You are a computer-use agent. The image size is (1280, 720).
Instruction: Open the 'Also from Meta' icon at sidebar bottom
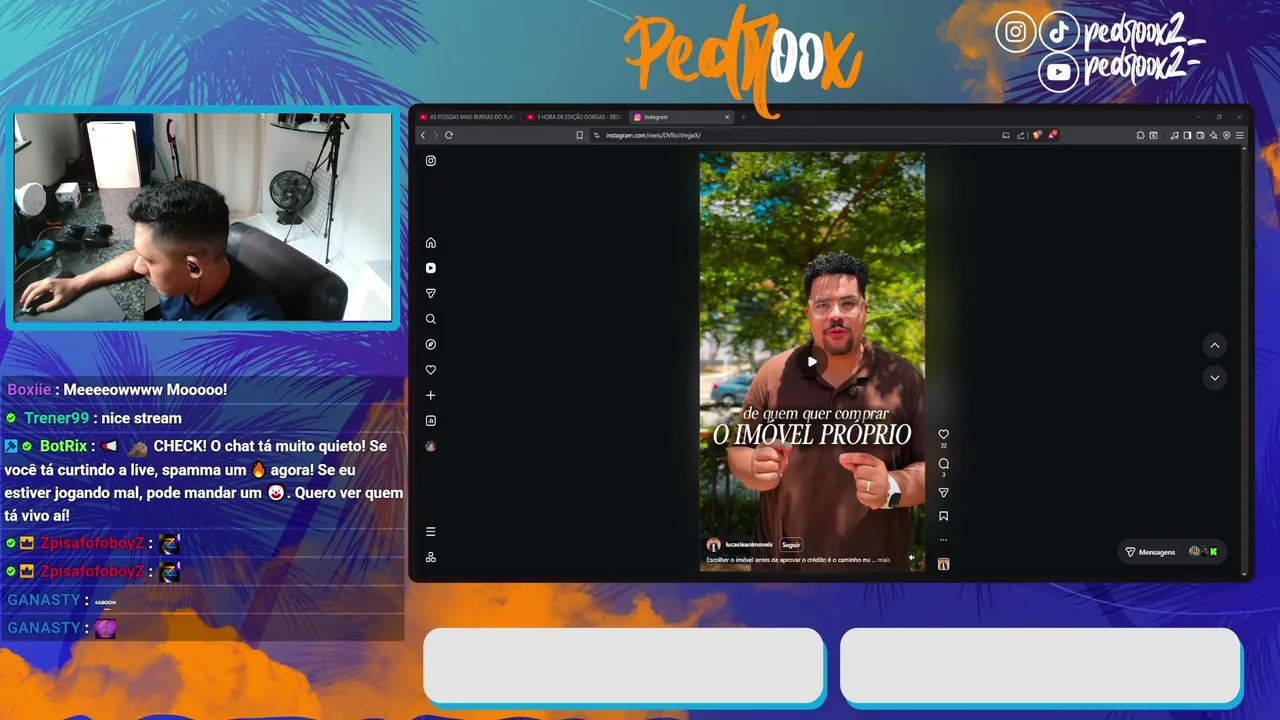431,557
